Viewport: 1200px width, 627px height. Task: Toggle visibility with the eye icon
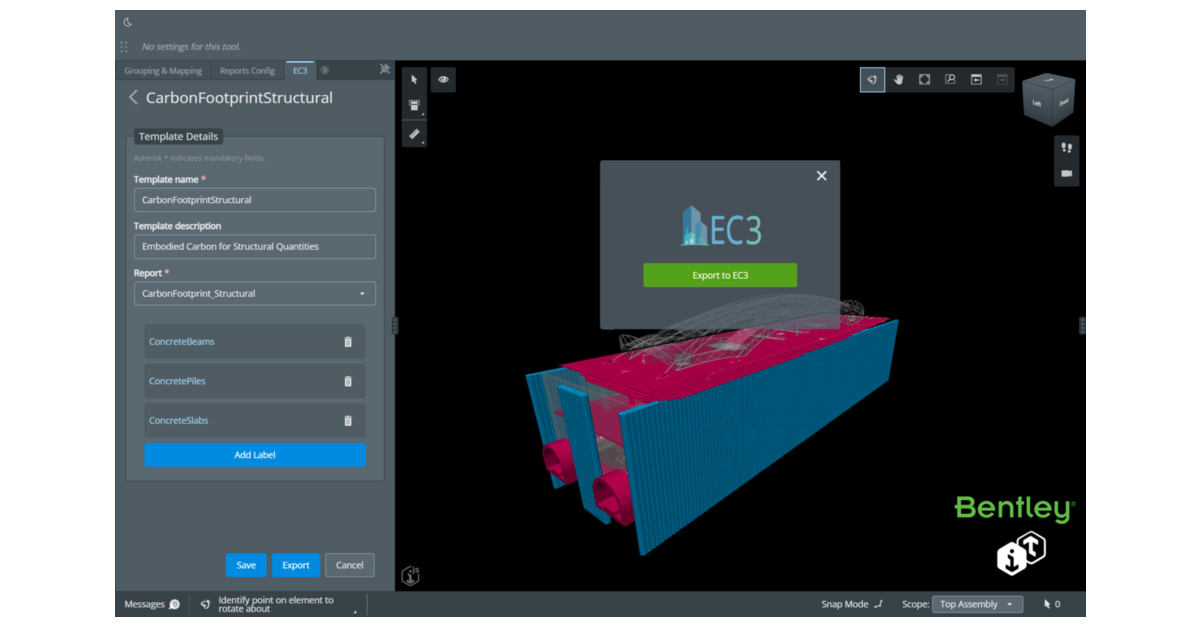(443, 79)
